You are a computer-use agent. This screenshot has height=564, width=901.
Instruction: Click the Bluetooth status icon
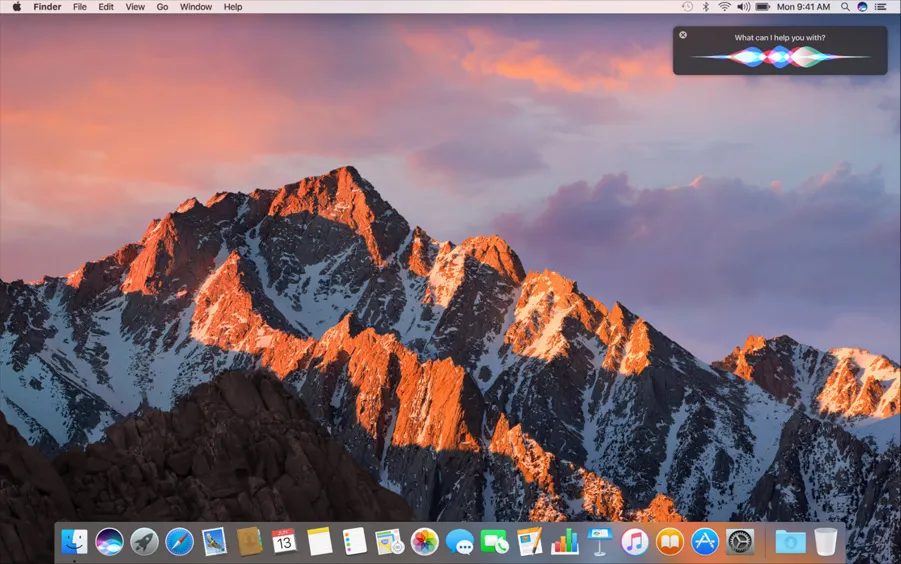[705, 7]
